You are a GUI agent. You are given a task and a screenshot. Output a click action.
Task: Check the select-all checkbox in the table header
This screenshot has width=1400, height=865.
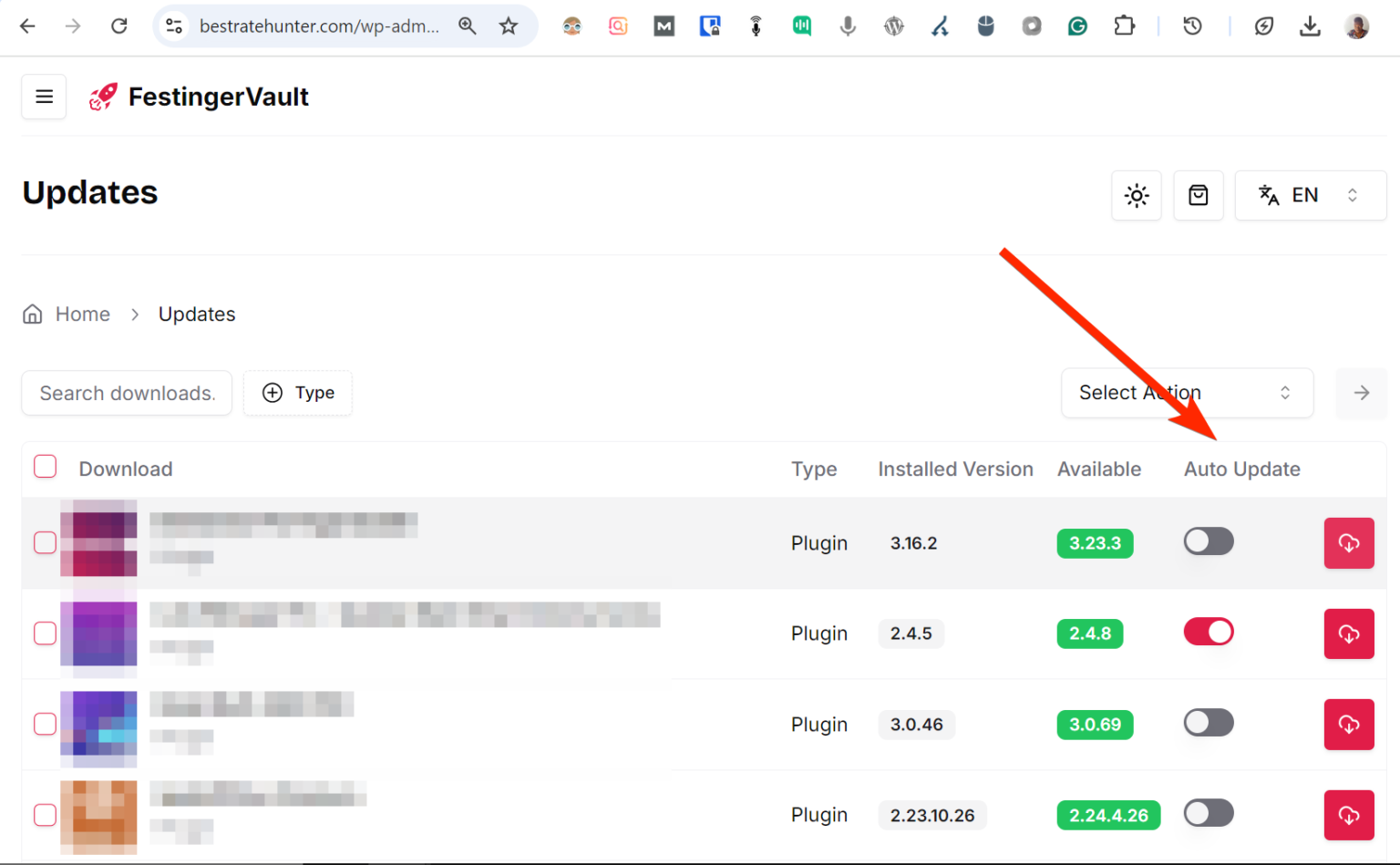45,466
